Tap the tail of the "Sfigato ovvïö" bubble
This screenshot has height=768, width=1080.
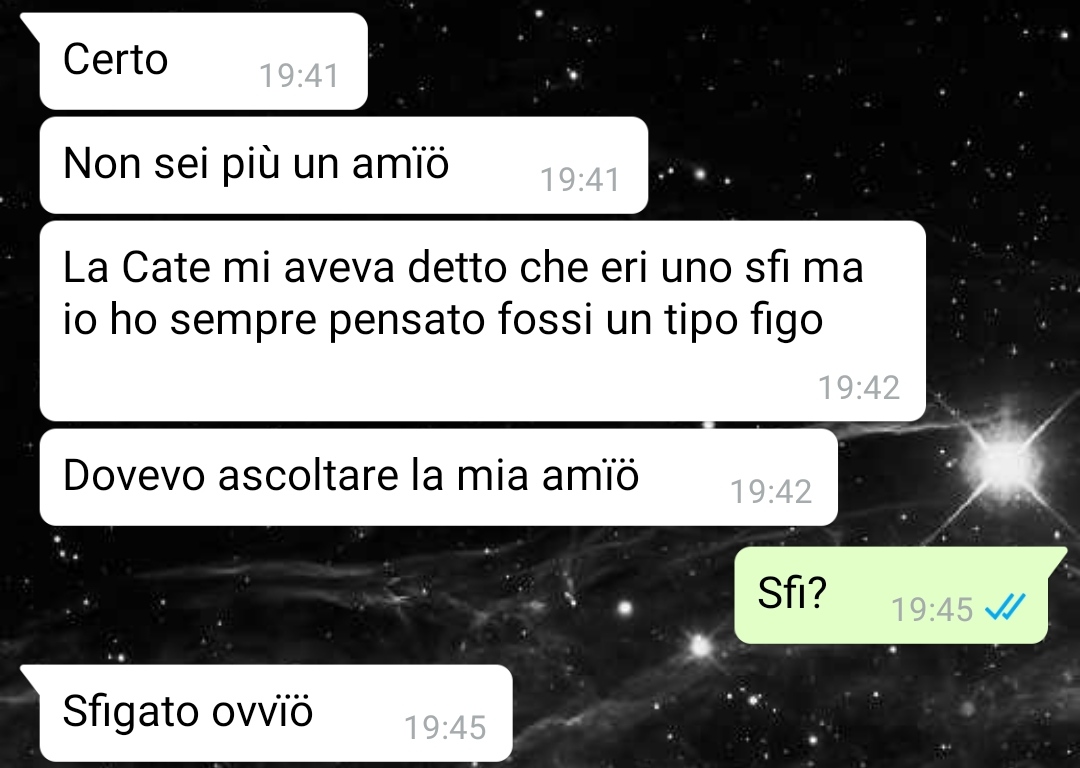point(33,676)
